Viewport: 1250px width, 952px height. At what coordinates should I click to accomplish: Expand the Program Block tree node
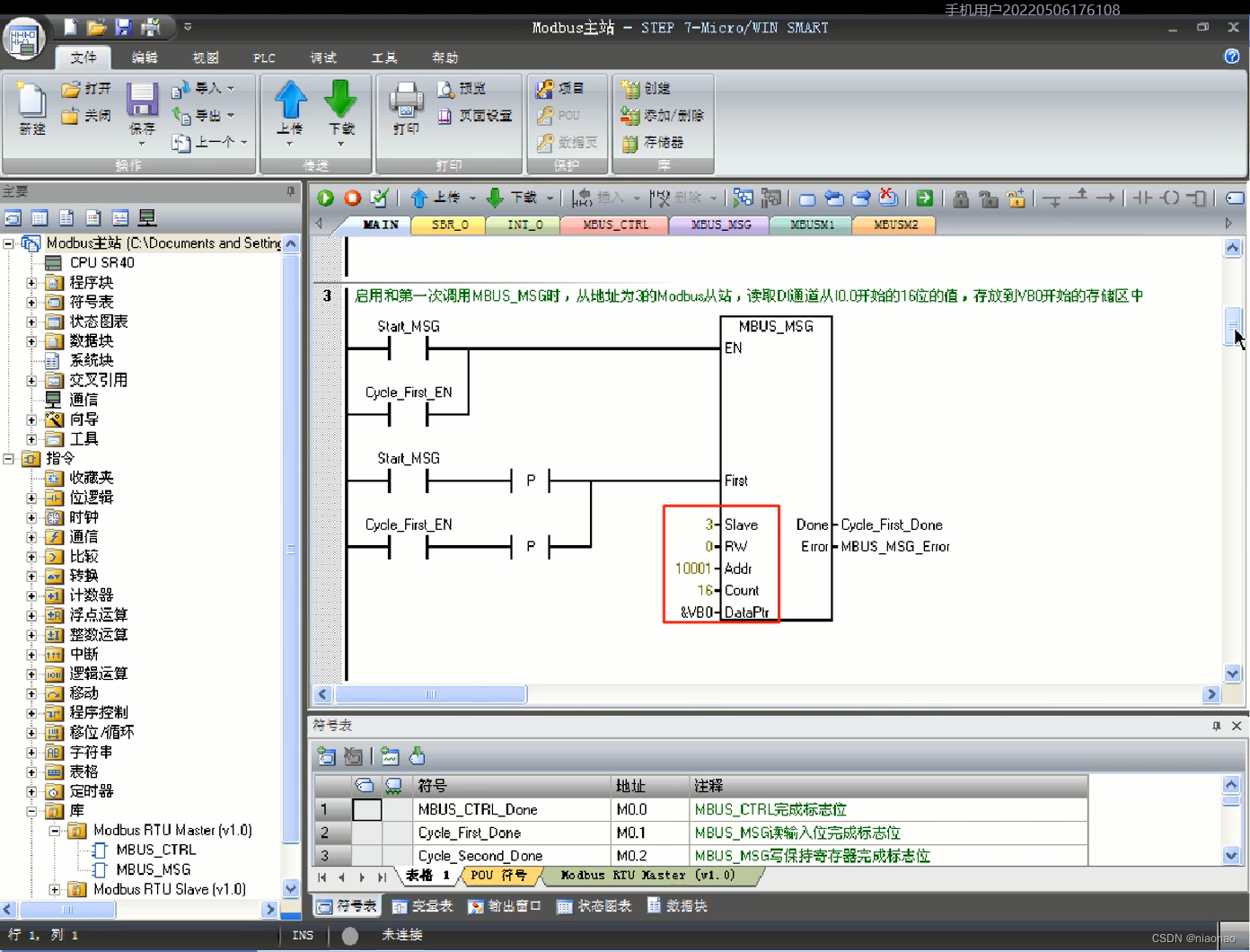pyautogui.click(x=31, y=283)
